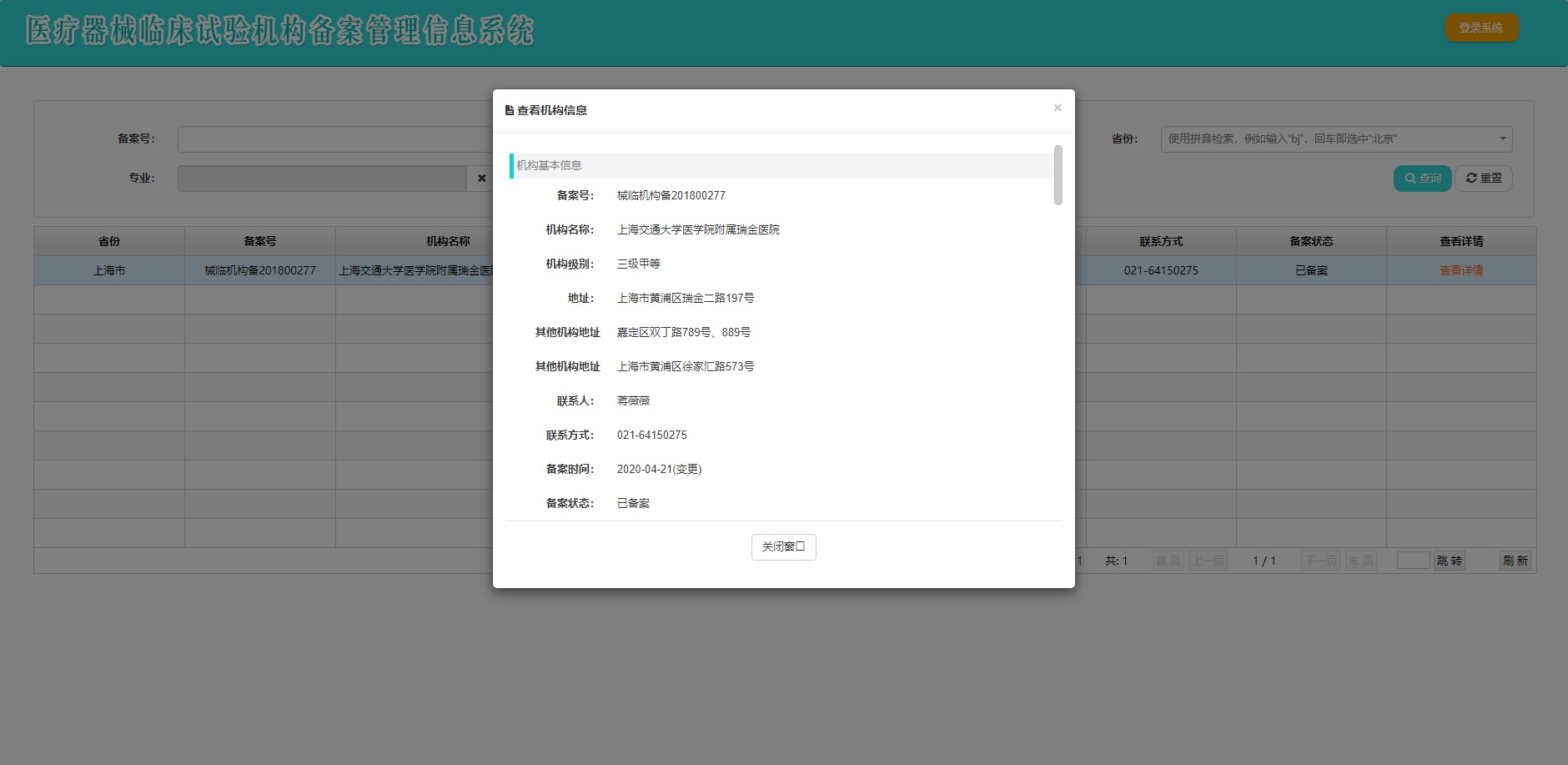Click the 刷新 refresh button
The image size is (1568, 765).
point(1515,561)
